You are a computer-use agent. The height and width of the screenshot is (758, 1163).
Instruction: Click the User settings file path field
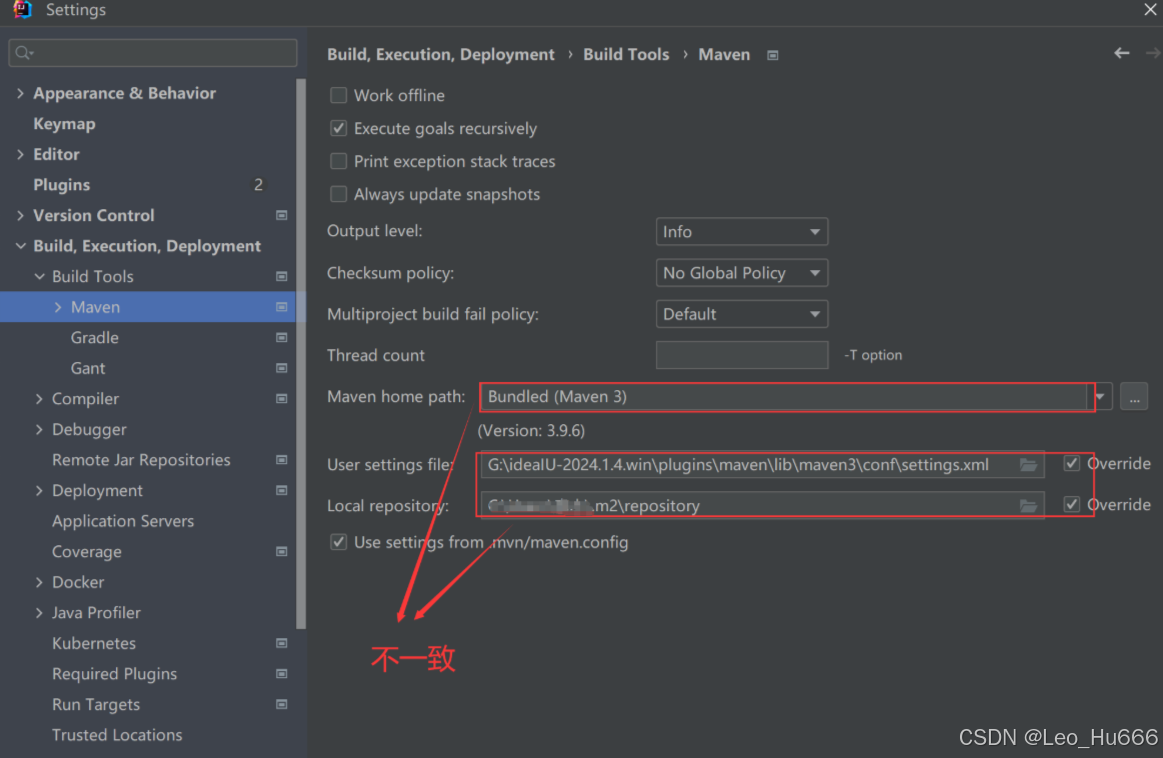pyautogui.click(x=762, y=465)
